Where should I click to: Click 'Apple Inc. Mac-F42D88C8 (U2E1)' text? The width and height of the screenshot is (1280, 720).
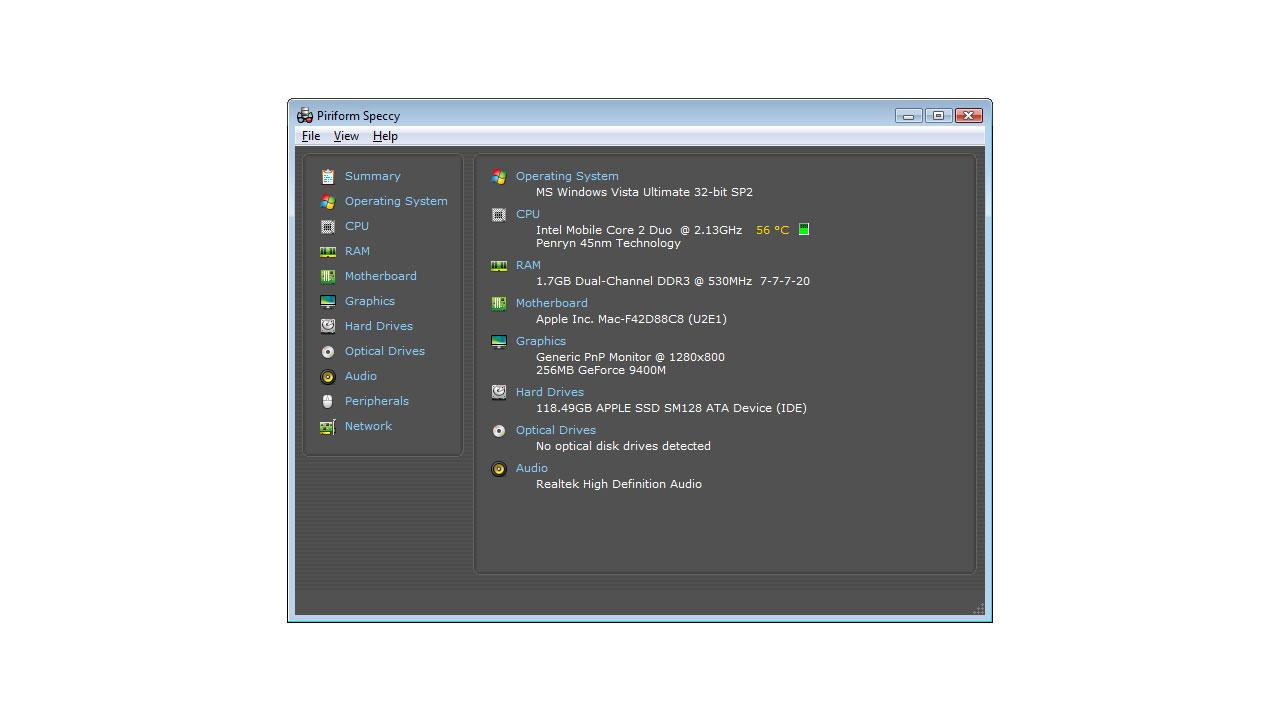click(x=631, y=319)
